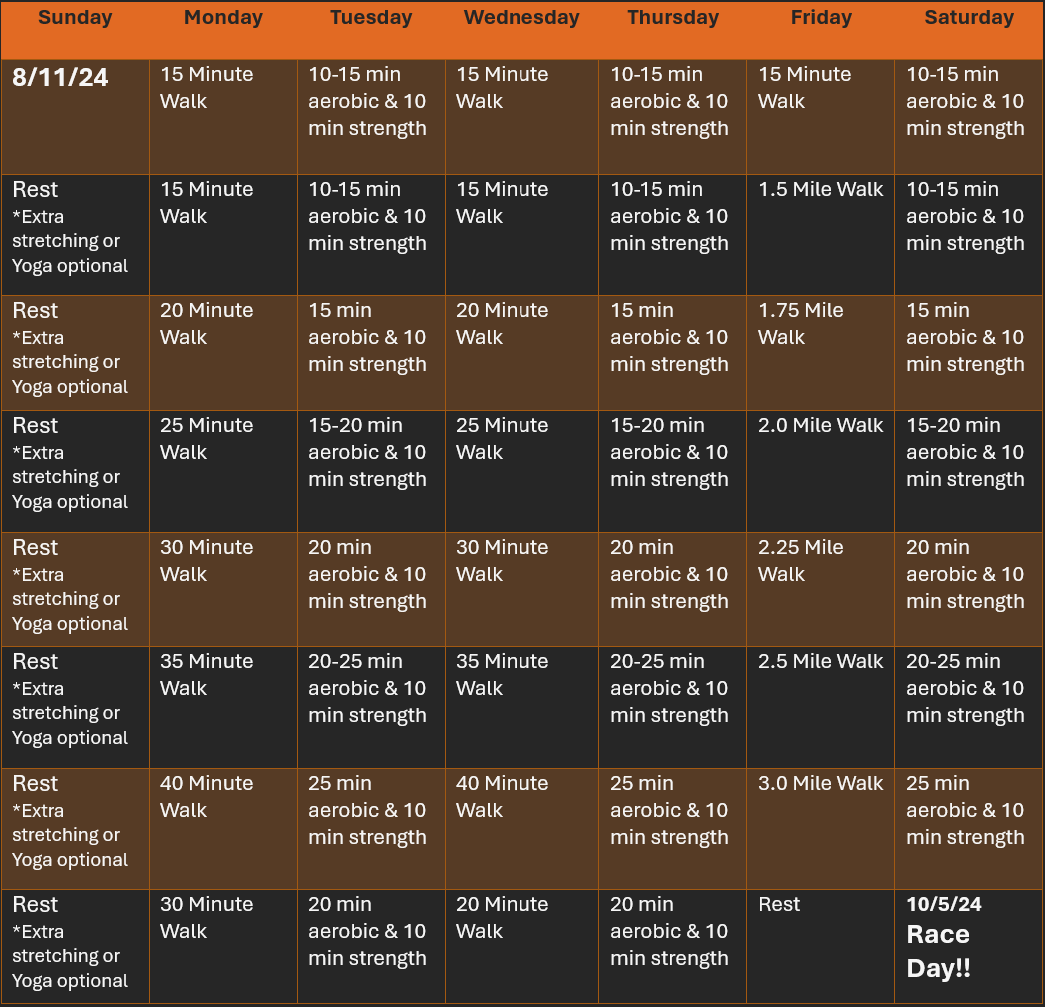
Task: Select Saturday's 15-20 min aerobic cell
Action: 969,471
